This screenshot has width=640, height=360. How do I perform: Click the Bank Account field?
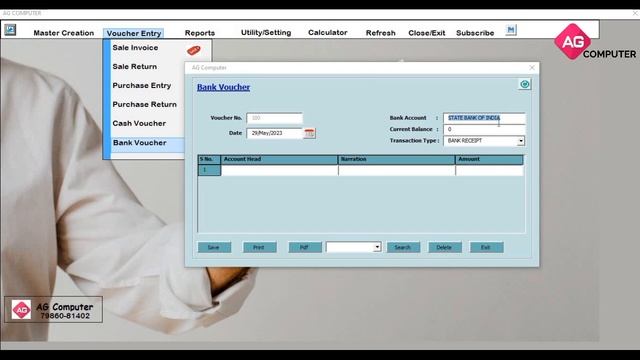[484, 118]
